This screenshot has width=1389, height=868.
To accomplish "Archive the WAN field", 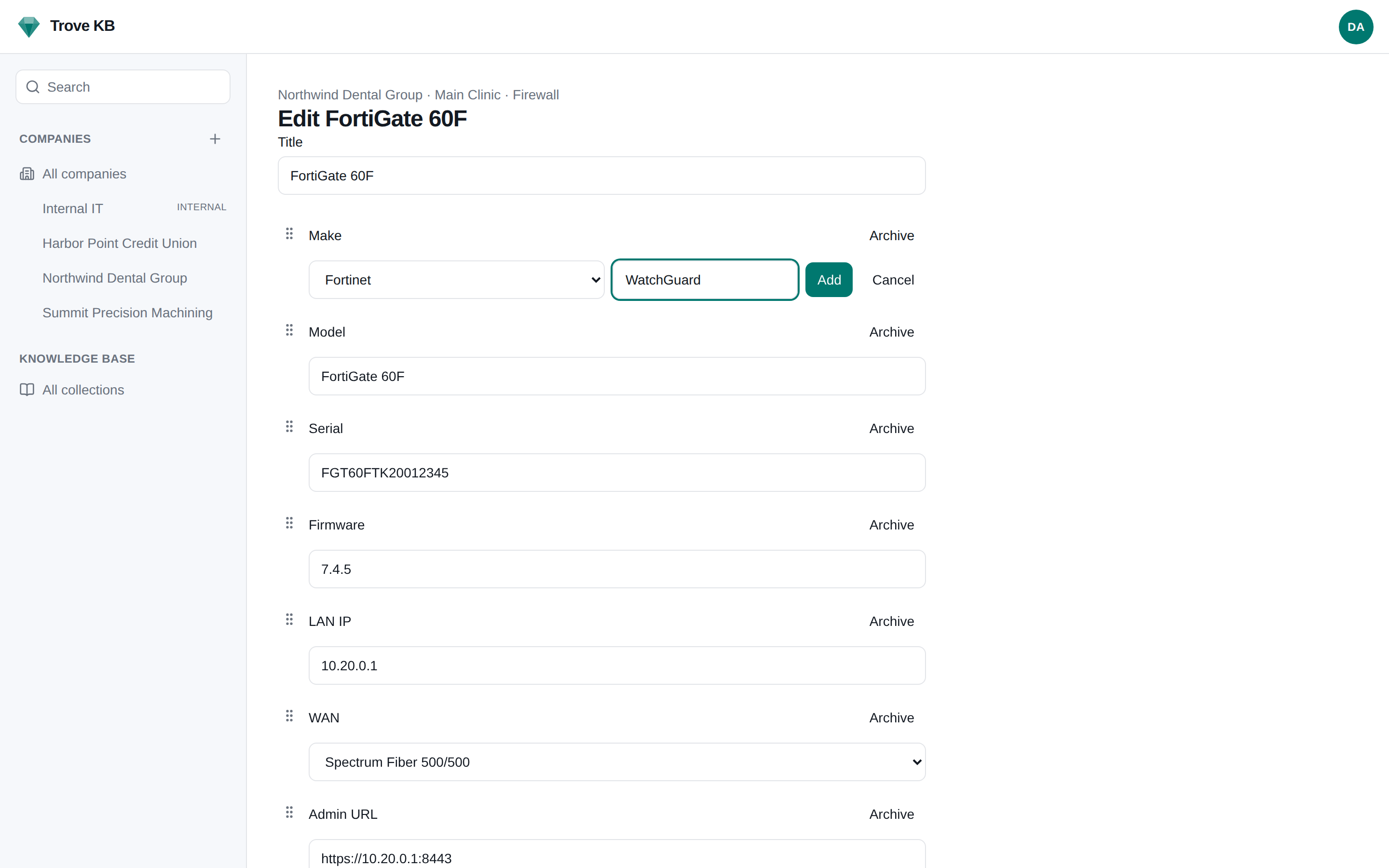I will click(x=891, y=718).
